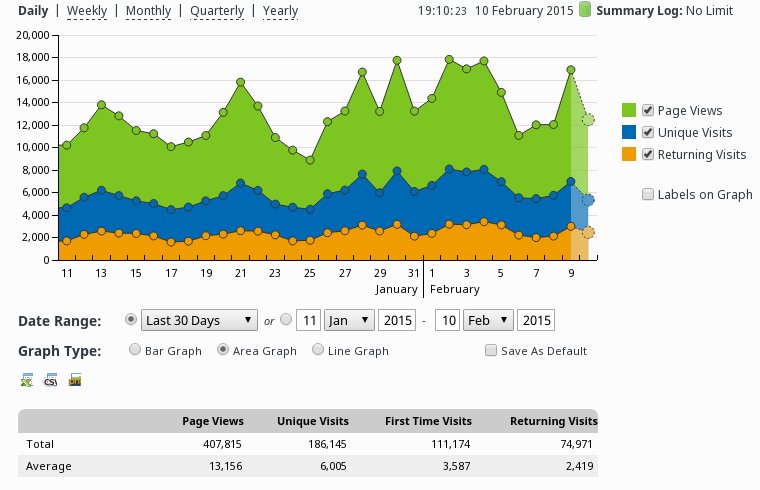Switch to the Quarterly view

(x=217, y=11)
